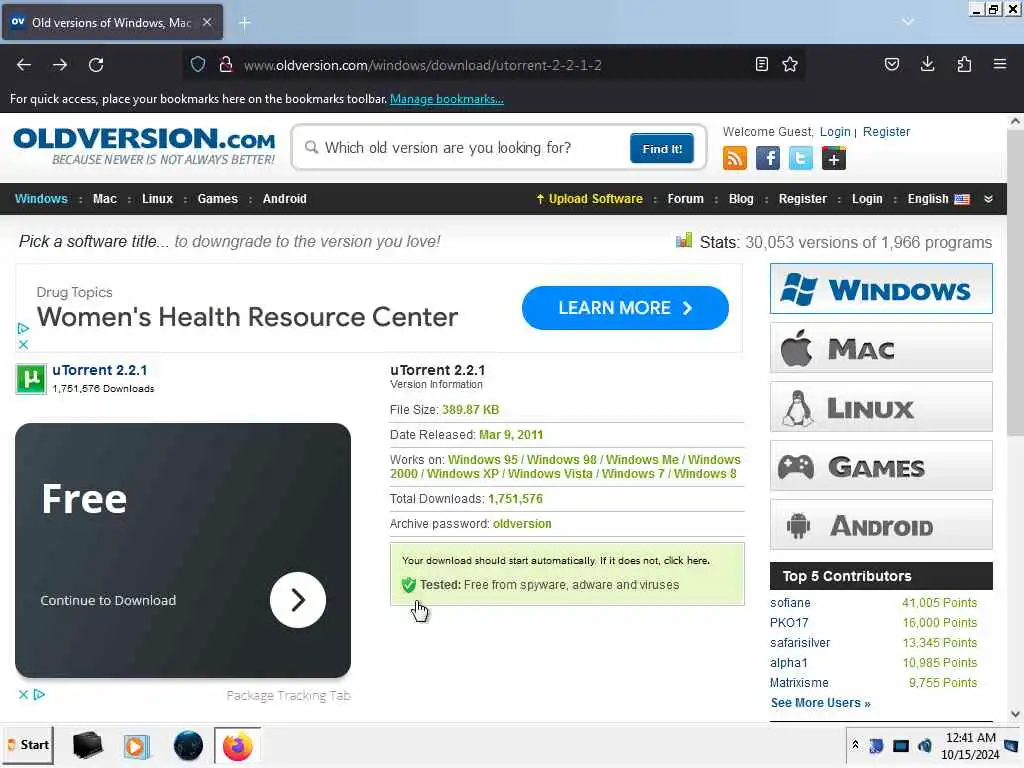
Task: Open the extensions puzzle icon
Action: (964, 64)
